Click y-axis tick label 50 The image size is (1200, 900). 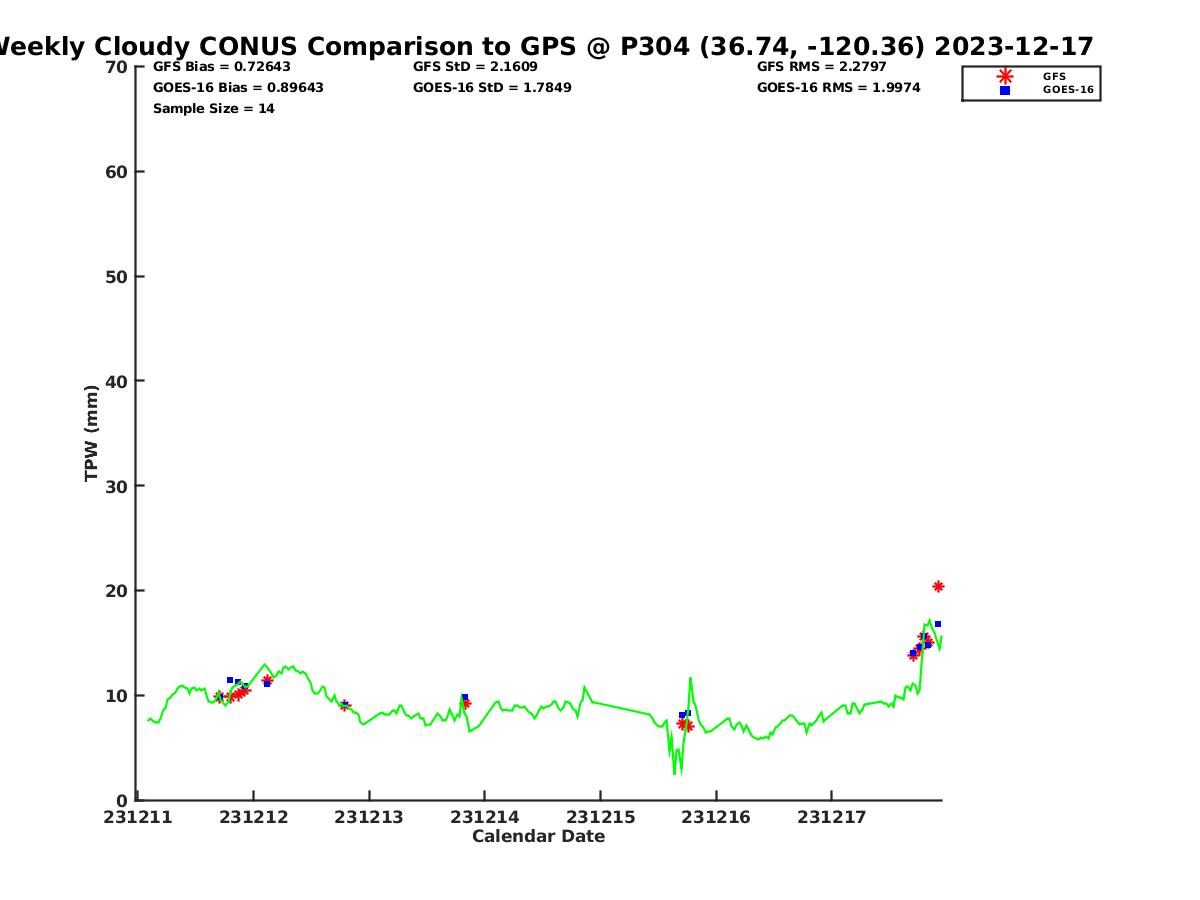pos(117,276)
